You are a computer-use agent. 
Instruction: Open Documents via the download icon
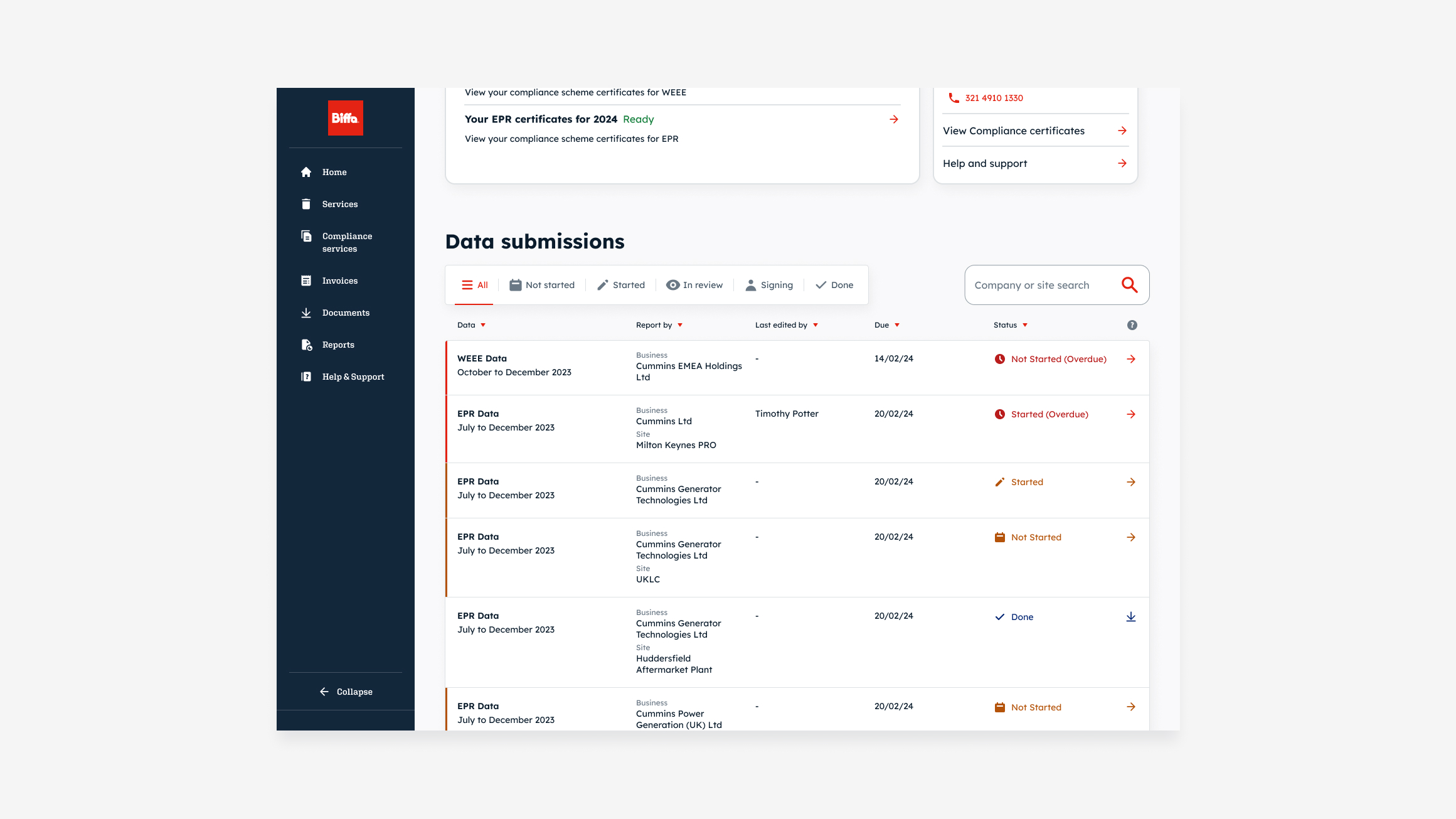tap(306, 313)
